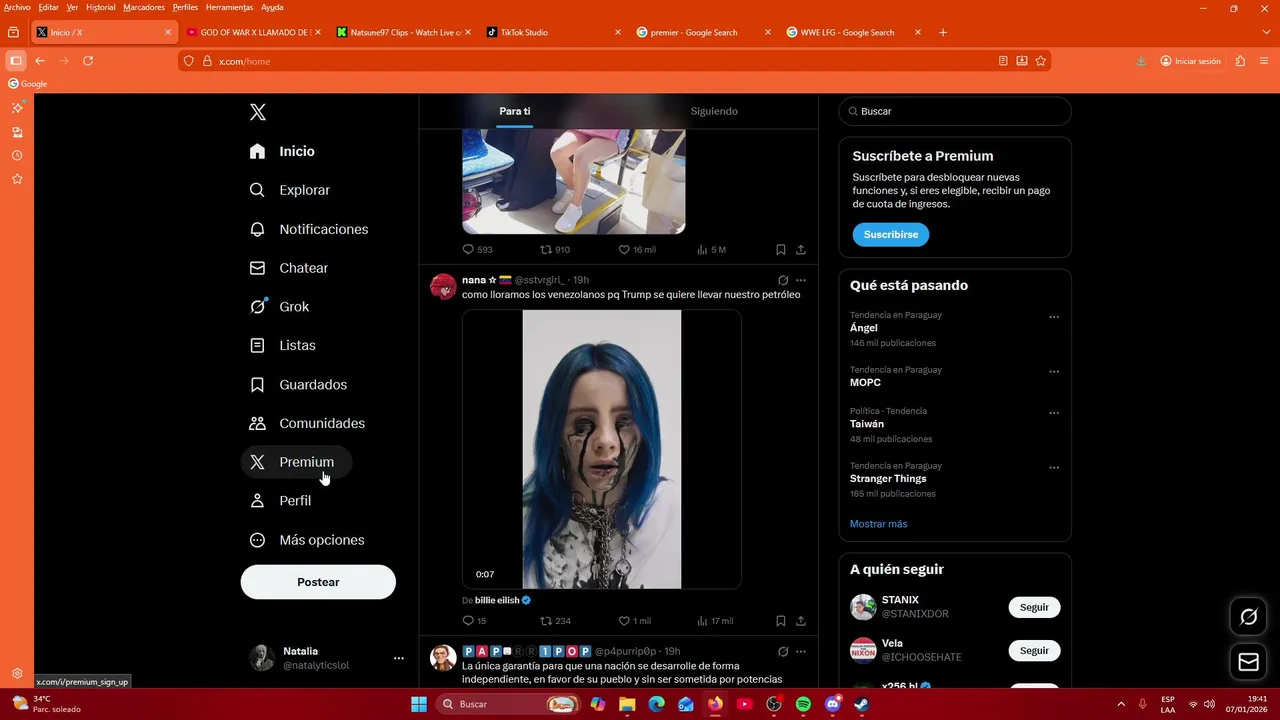1280x720 pixels.
Task: Open the Historial menu
Action: (x=100, y=7)
